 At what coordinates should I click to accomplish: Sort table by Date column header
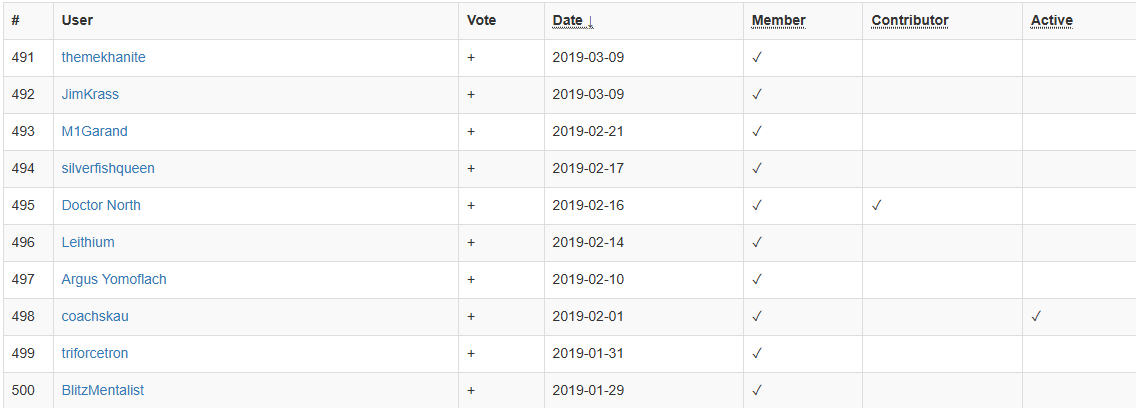(572, 20)
